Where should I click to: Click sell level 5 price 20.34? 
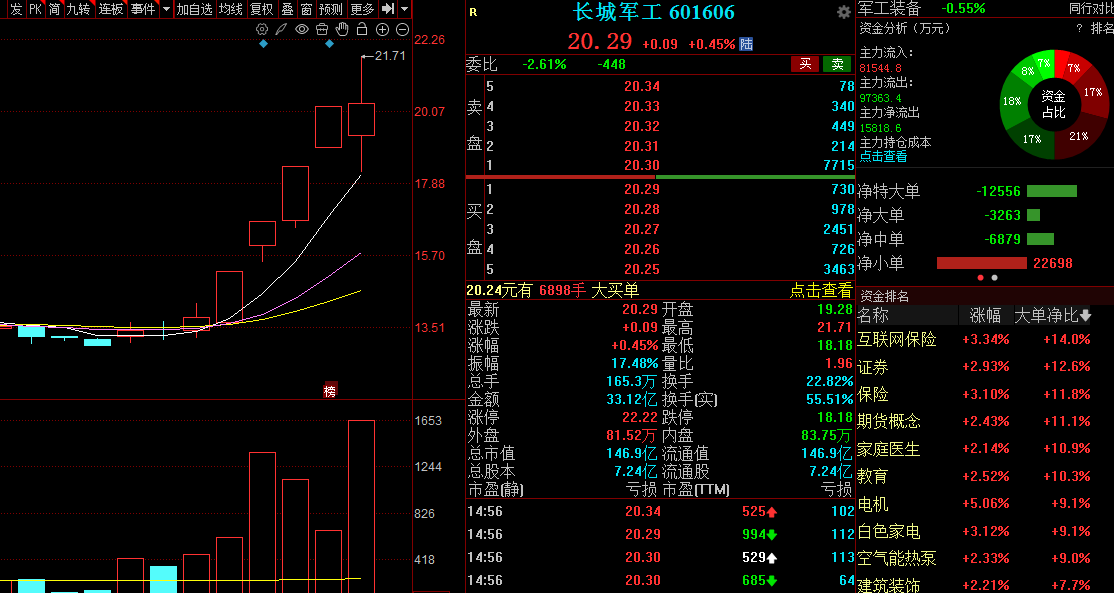[642, 86]
